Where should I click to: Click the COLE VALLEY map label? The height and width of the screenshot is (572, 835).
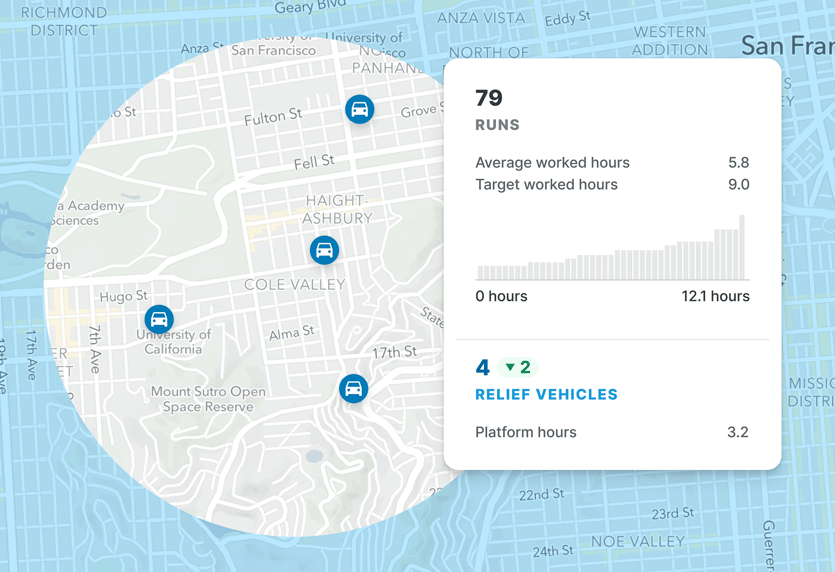pyautogui.click(x=294, y=284)
